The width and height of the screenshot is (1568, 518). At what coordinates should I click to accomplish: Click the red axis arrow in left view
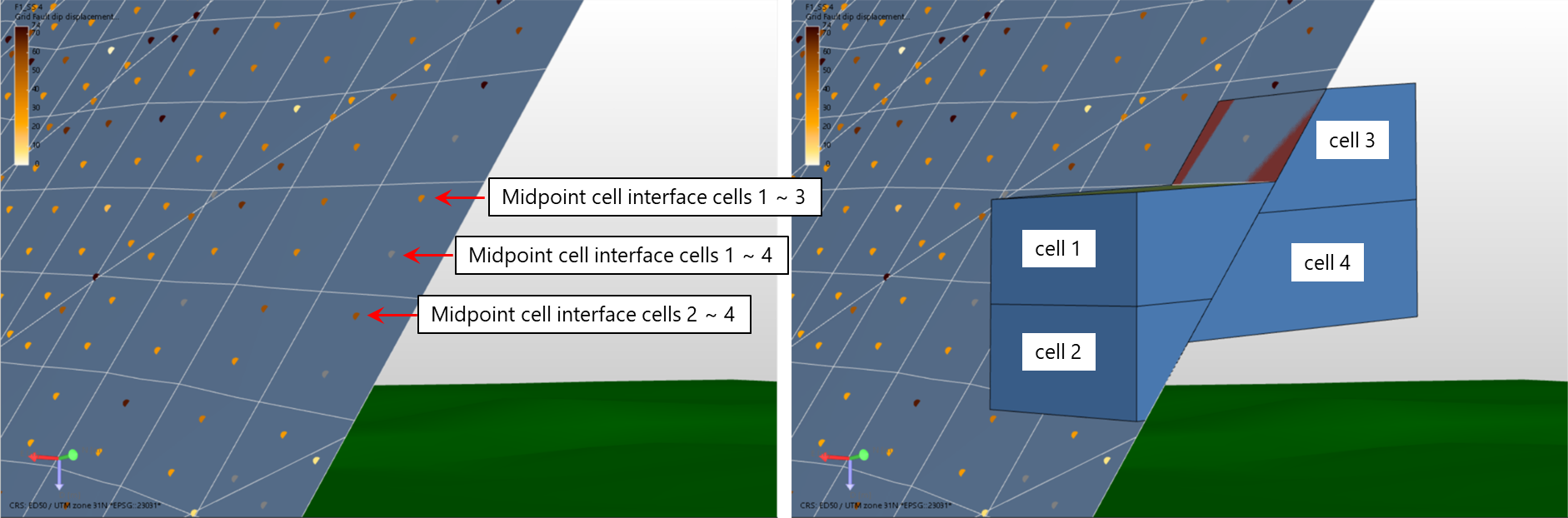42,457
